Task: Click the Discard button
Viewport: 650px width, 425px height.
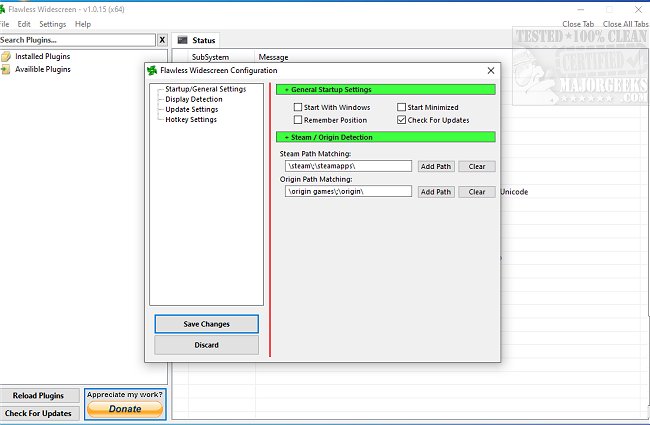Action: point(206,345)
